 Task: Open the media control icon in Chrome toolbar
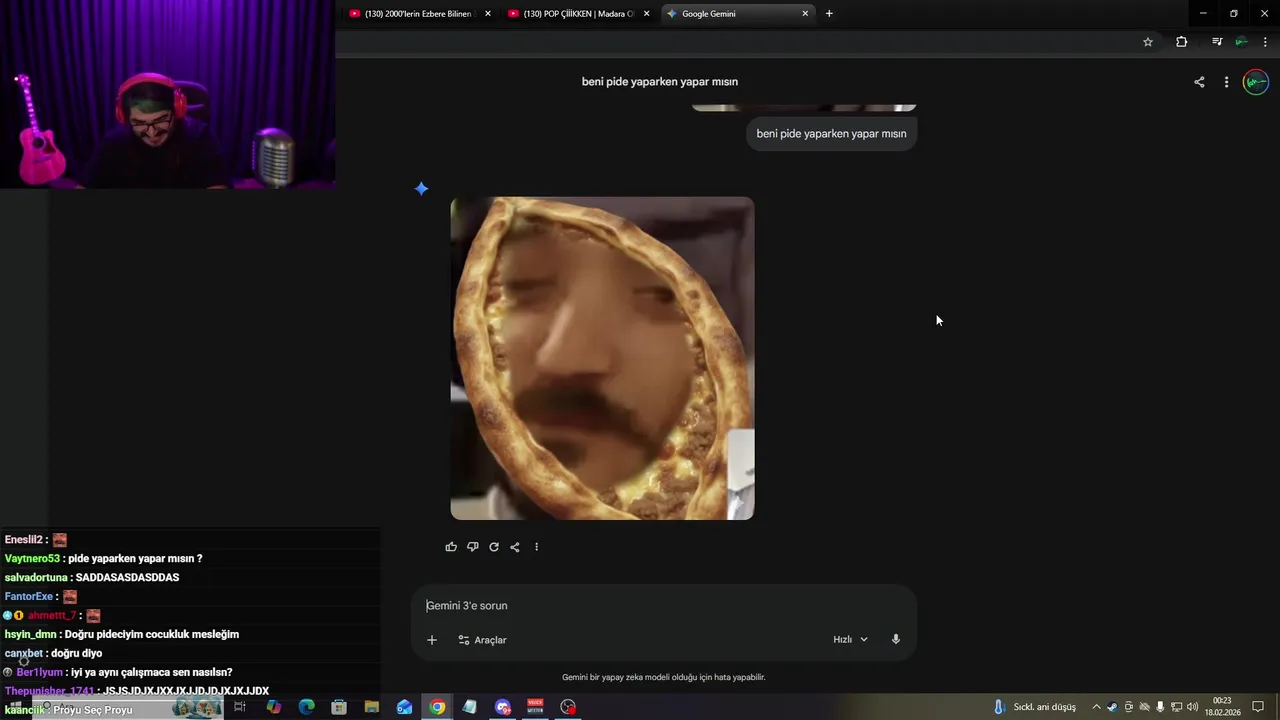1217,42
